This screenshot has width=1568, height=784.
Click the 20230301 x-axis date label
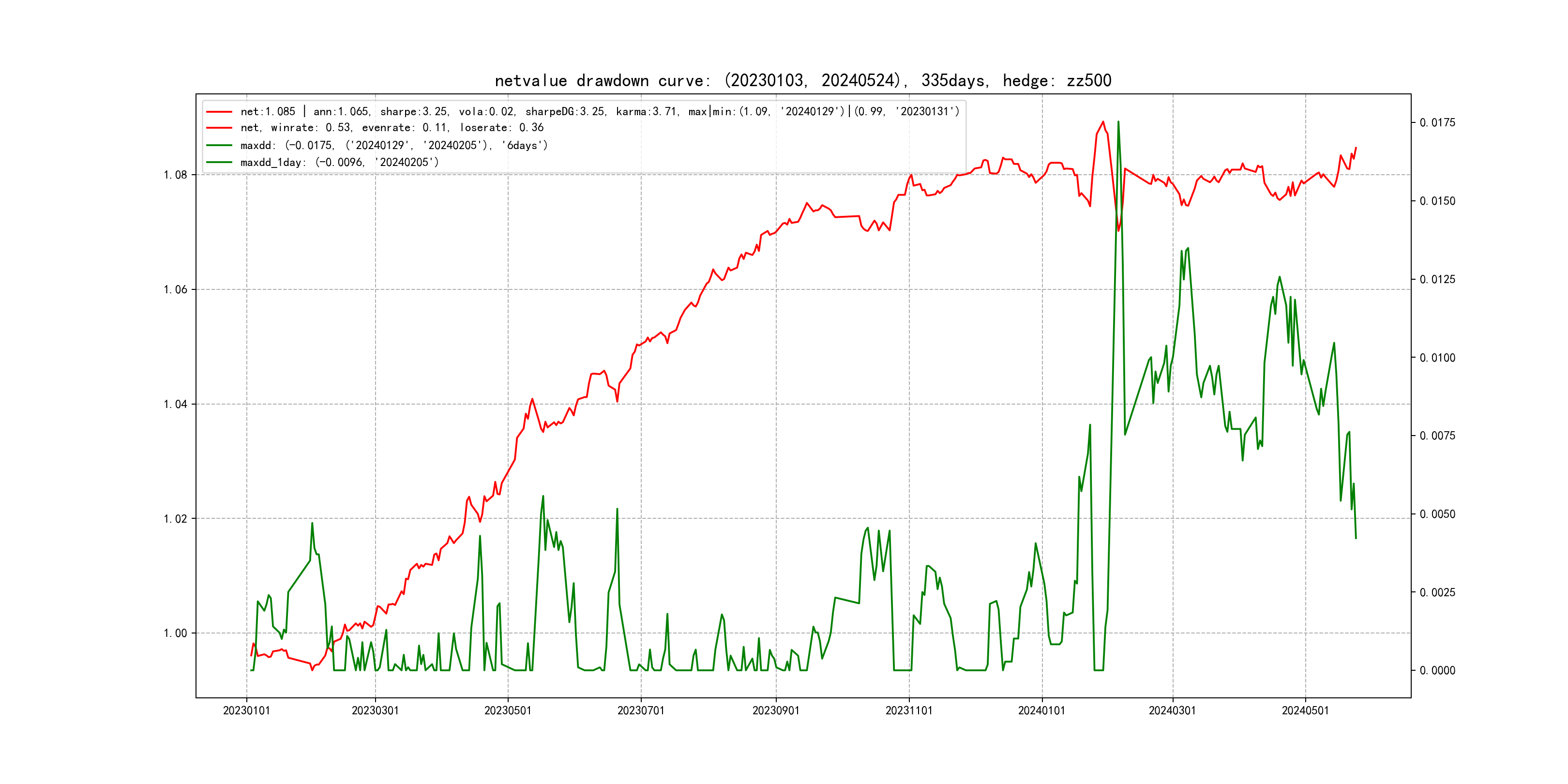pyautogui.click(x=375, y=710)
